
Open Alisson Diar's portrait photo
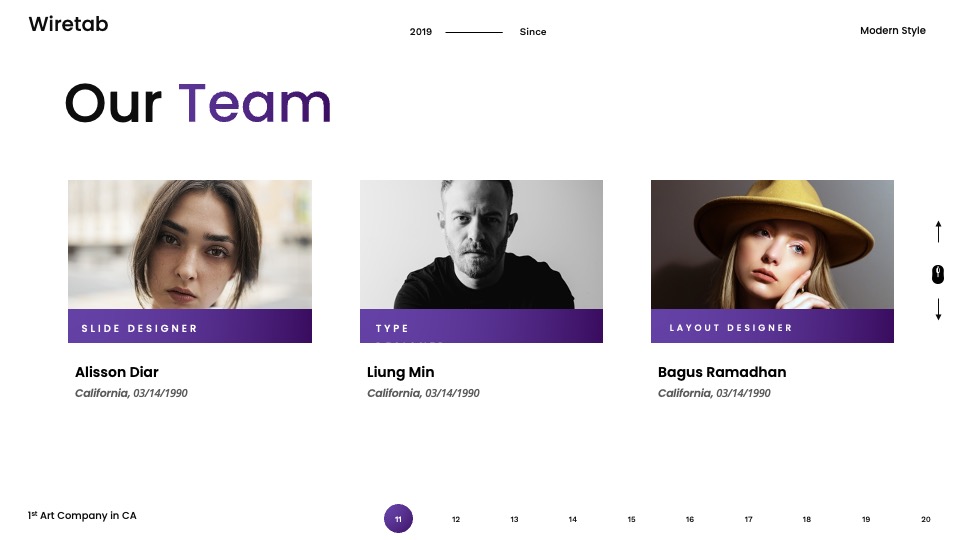pos(190,244)
